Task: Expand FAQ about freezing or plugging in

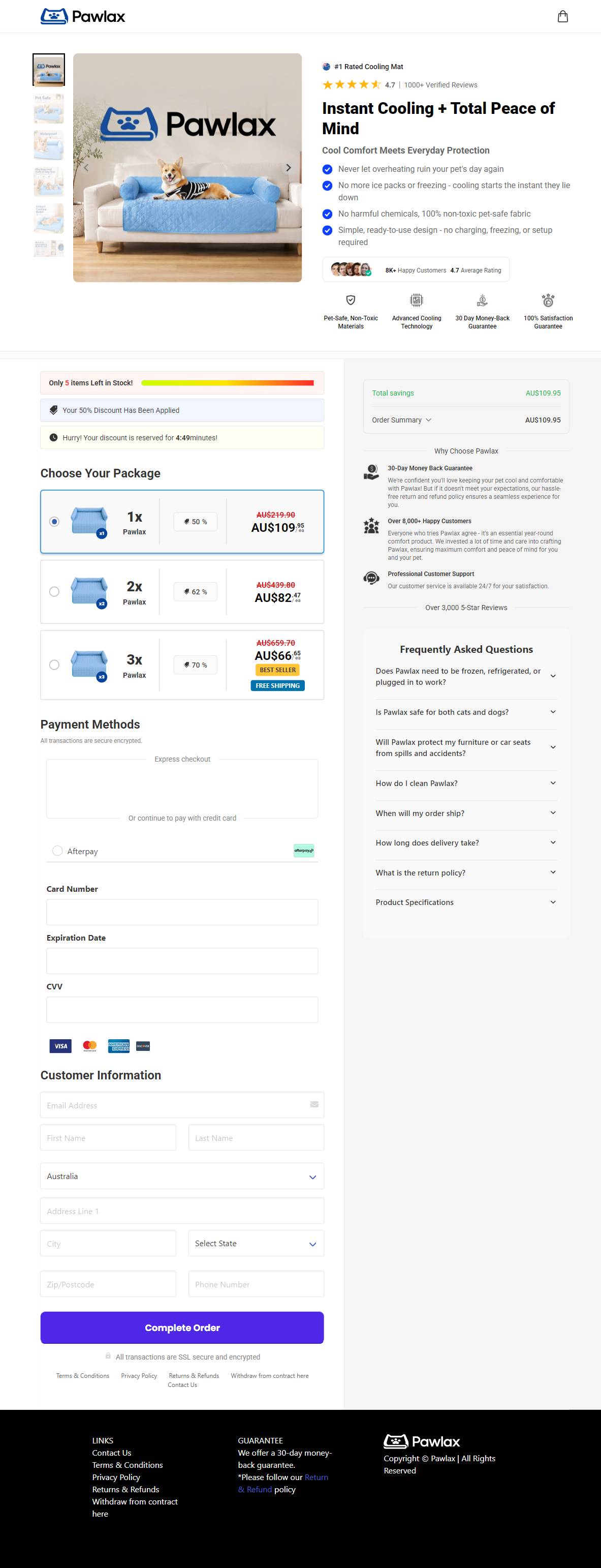Action: [466, 676]
